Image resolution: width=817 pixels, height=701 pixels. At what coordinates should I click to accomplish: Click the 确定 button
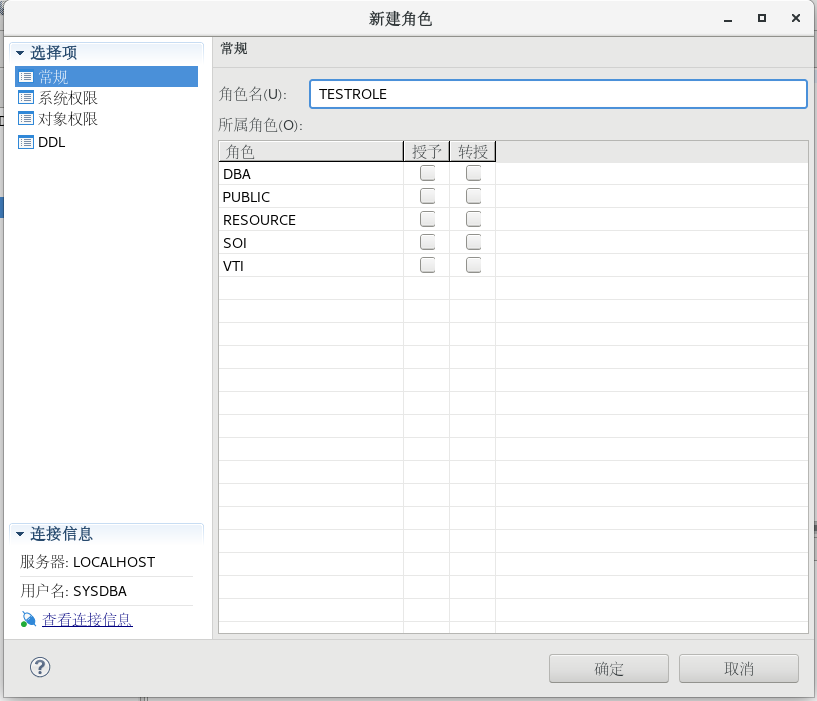click(x=607, y=668)
